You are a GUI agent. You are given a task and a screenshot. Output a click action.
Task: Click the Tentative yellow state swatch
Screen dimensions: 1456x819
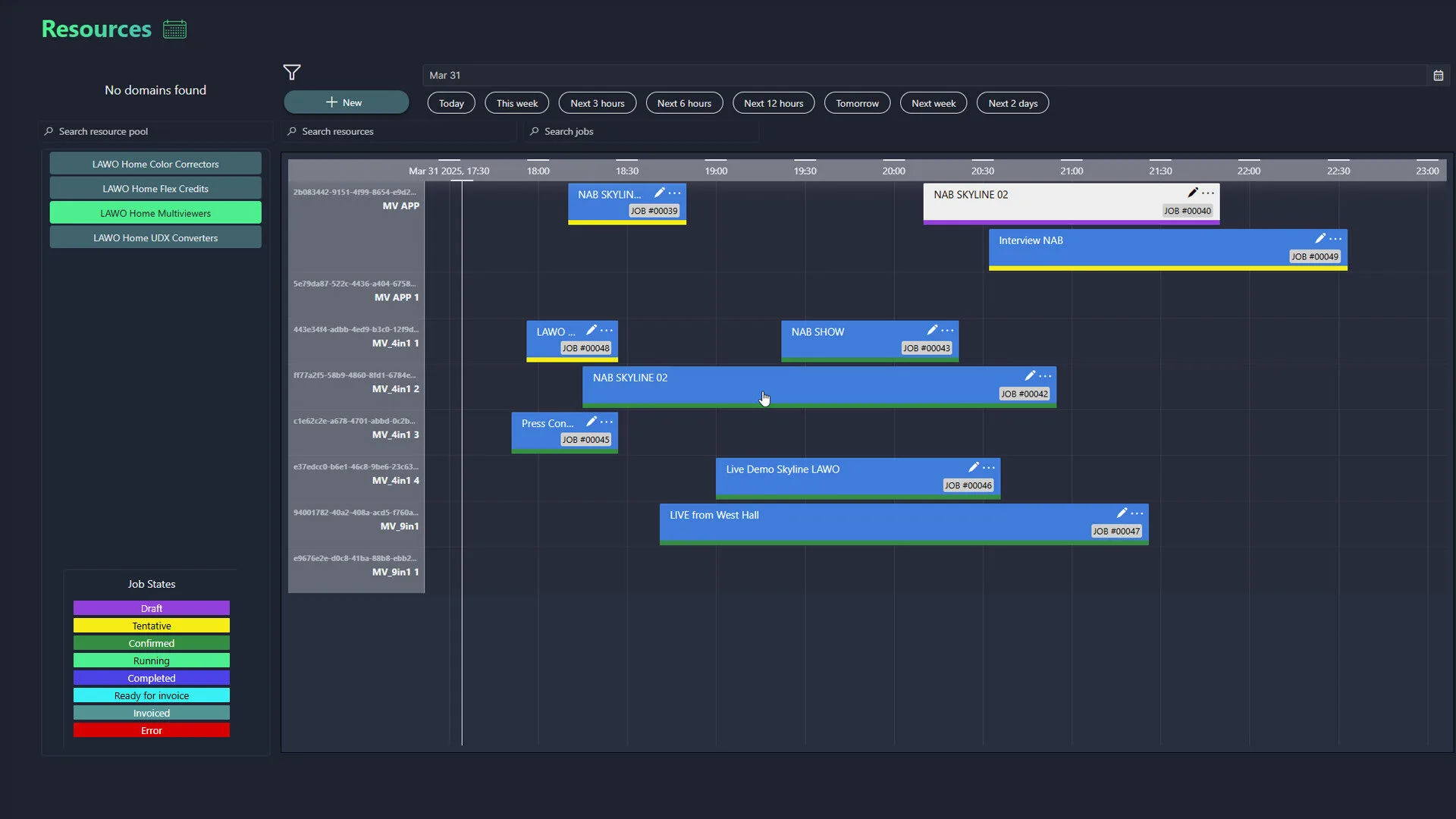152,626
